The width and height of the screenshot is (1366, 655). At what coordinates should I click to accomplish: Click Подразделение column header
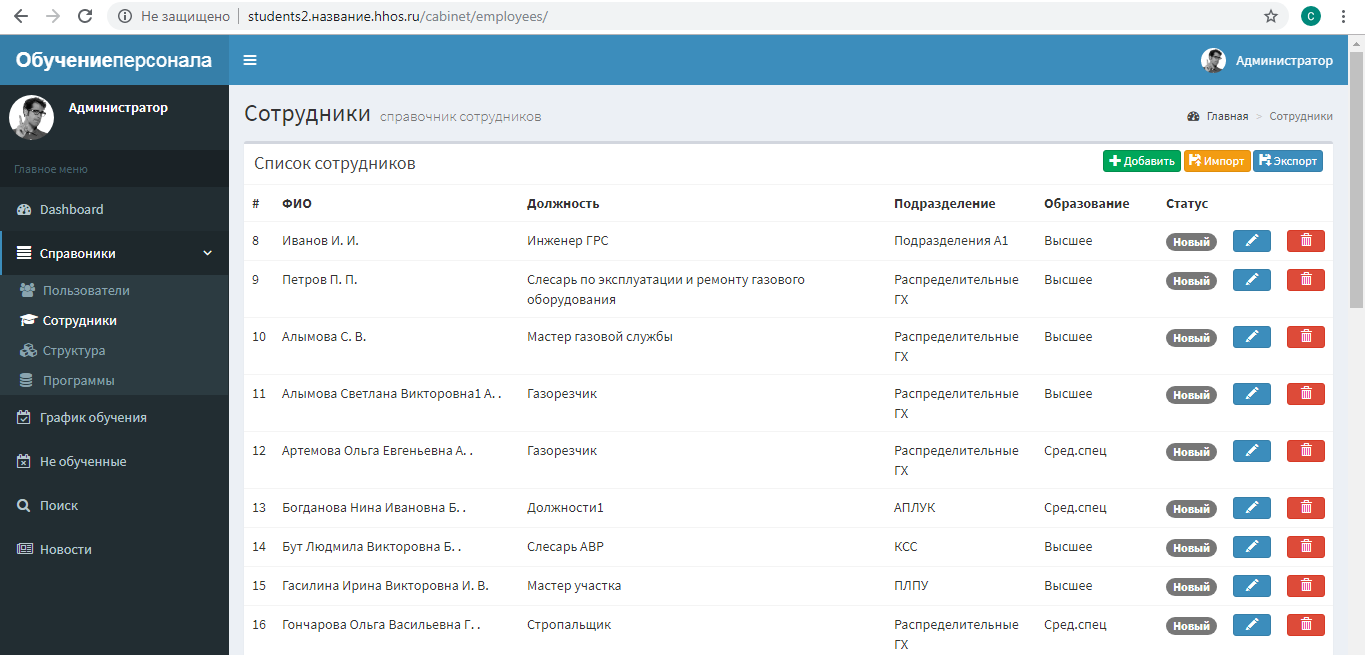click(945, 203)
